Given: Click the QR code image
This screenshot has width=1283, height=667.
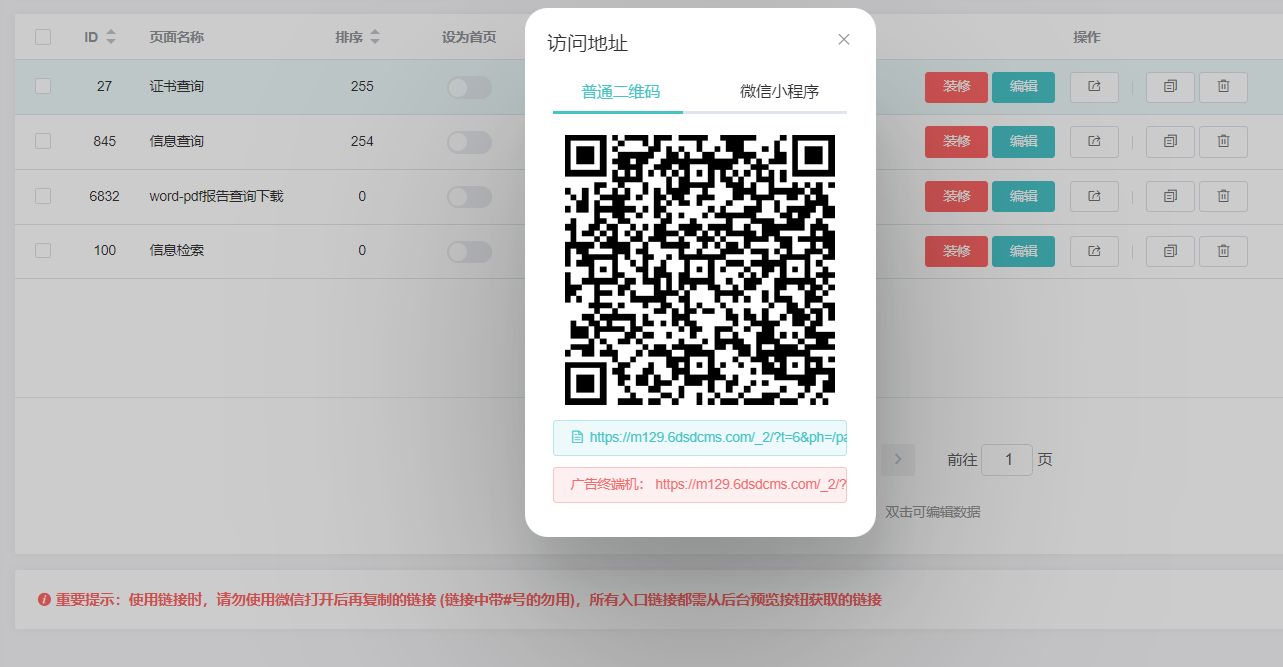Looking at the screenshot, I should click(700, 270).
